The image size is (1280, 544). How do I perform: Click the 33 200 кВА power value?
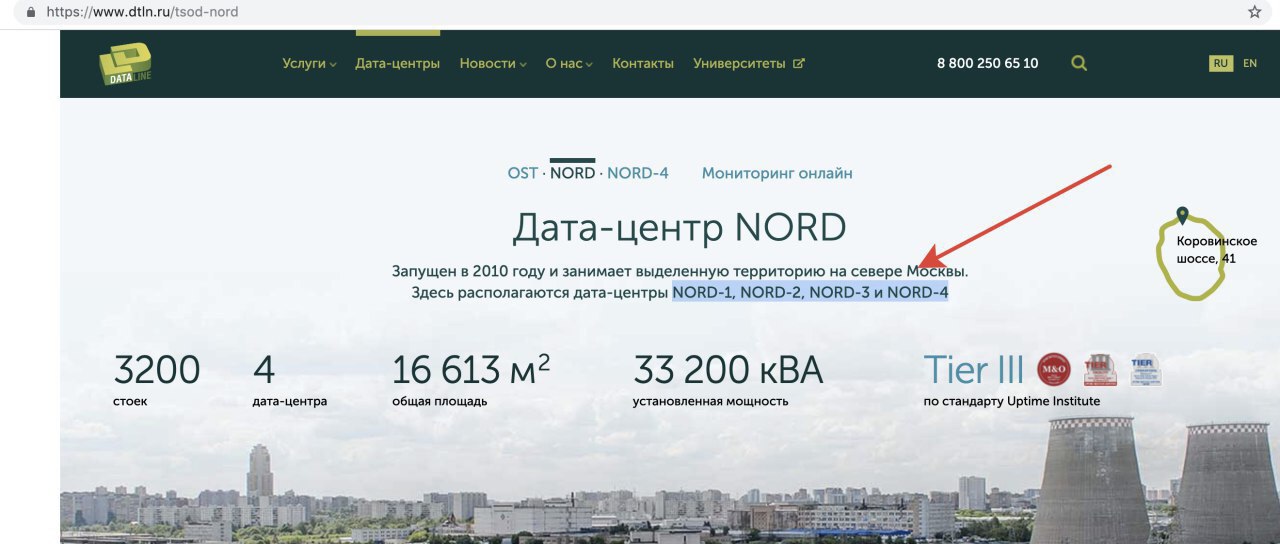pyautogui.click(x=728, y=370)
